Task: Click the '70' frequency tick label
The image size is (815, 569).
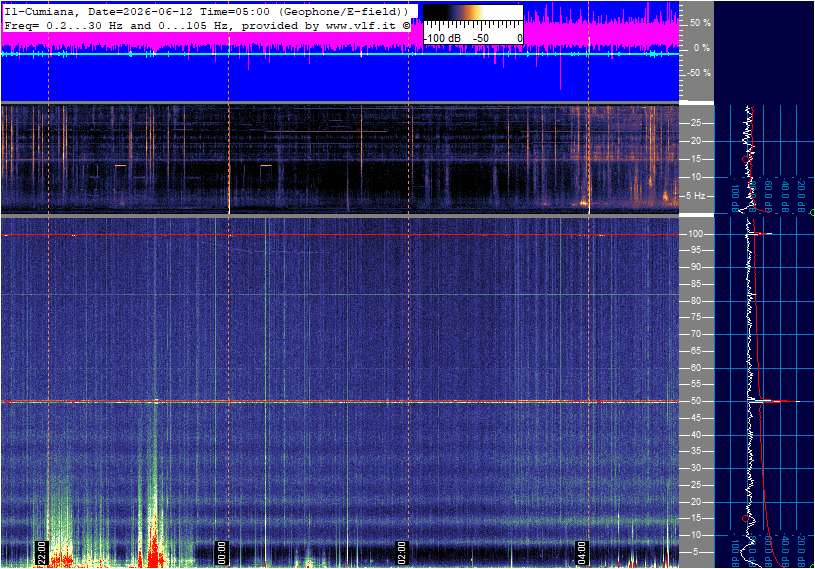Action: click(695, 334)
